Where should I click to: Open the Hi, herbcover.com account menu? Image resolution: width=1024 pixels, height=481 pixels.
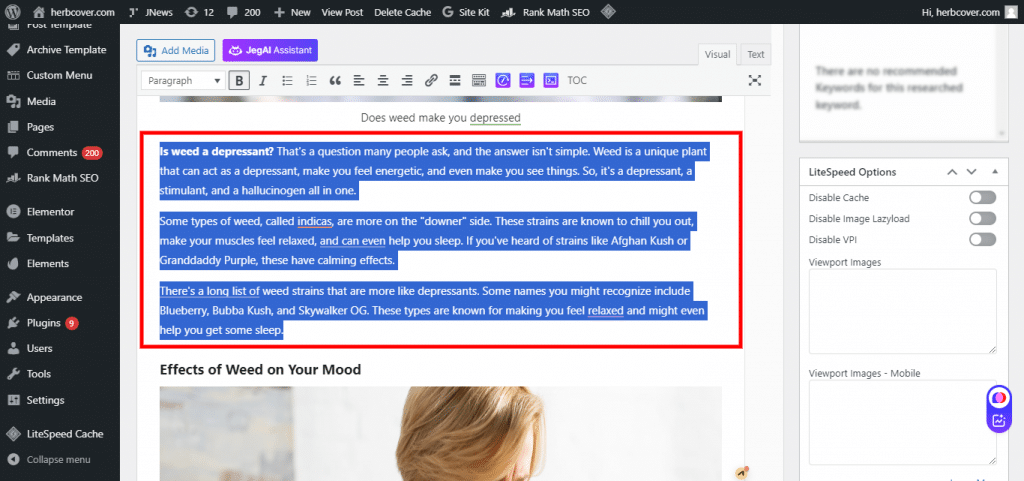point(969,12)
